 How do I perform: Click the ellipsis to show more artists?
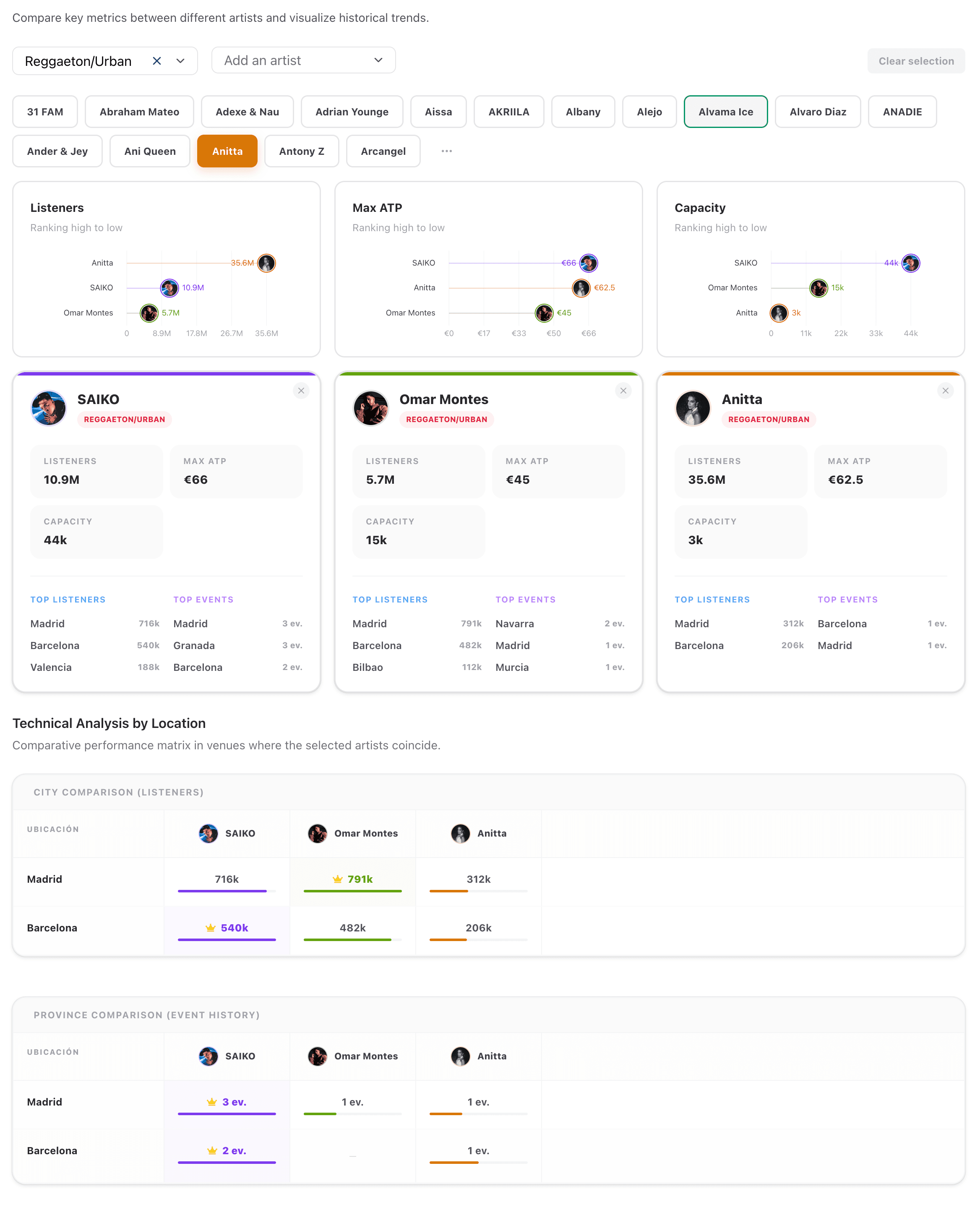coord(446,151)
